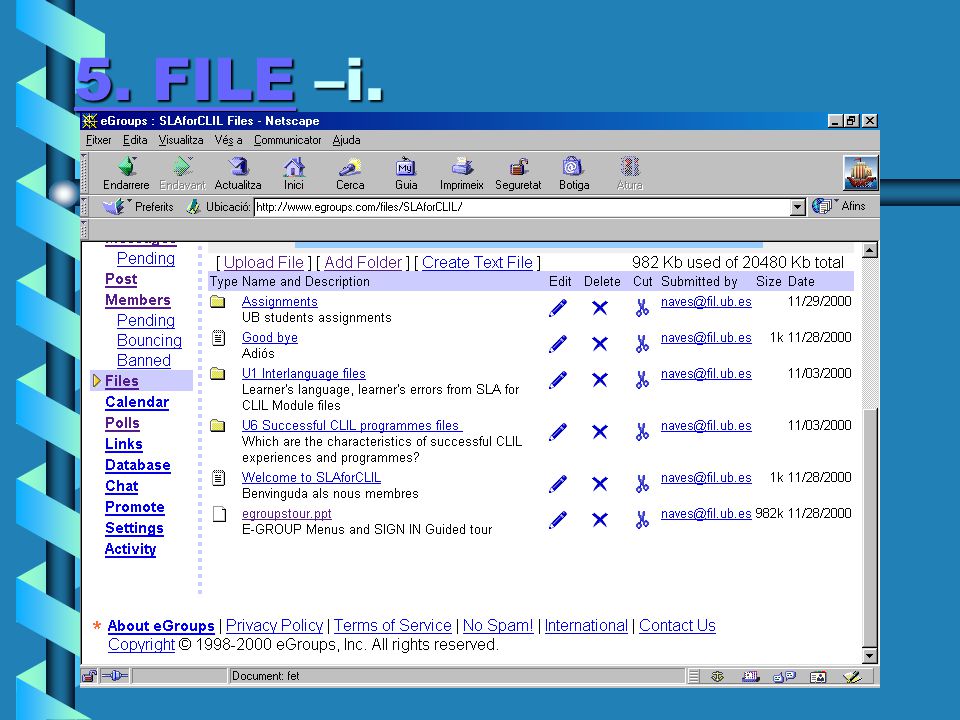This screenshot has width=960, height=720.
Task: Click the International footer link
Action: click(x=586, y=626)
